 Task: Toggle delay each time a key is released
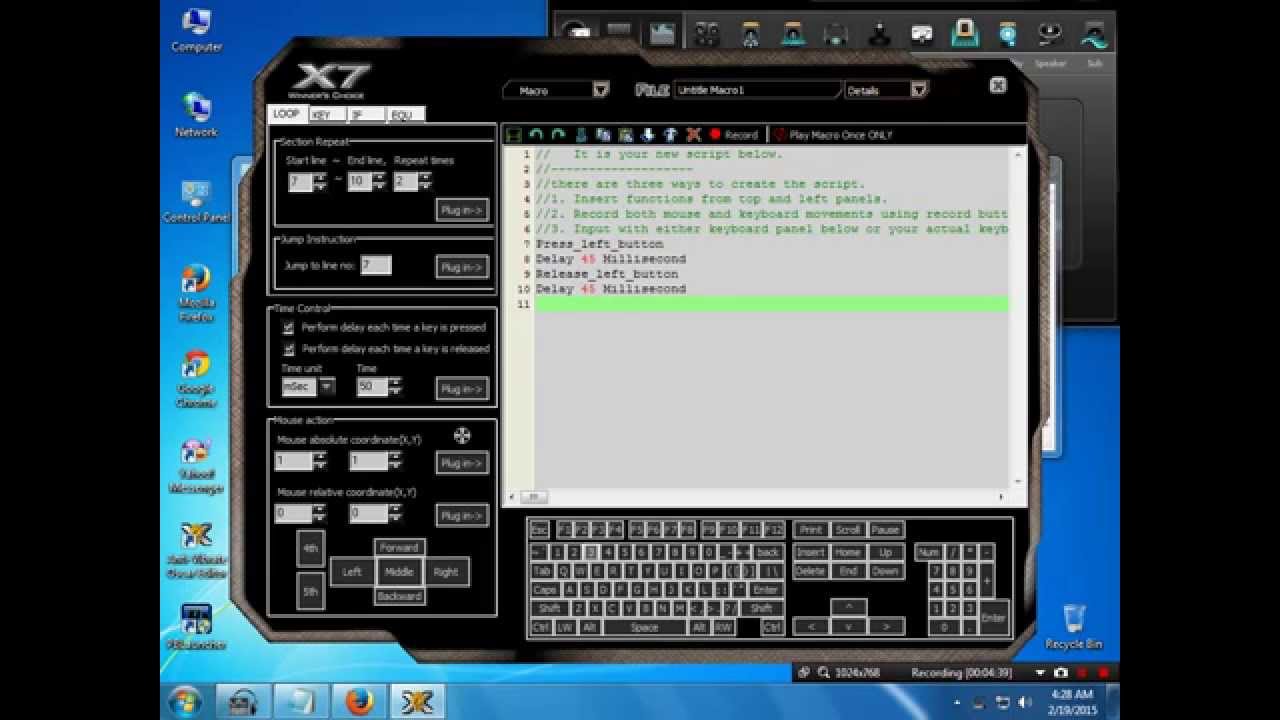(289, 349)
